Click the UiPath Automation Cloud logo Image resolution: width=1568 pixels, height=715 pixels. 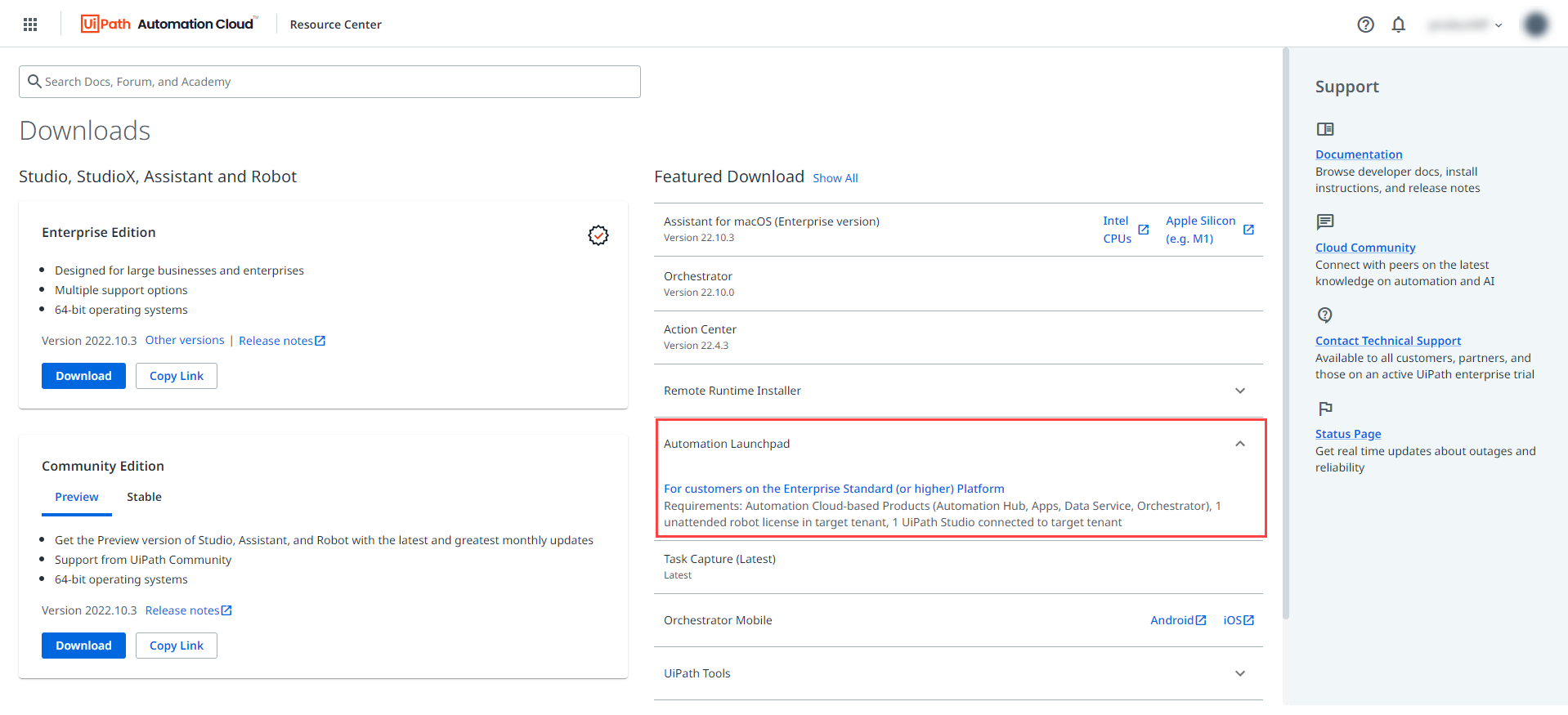tap(169, 24)
